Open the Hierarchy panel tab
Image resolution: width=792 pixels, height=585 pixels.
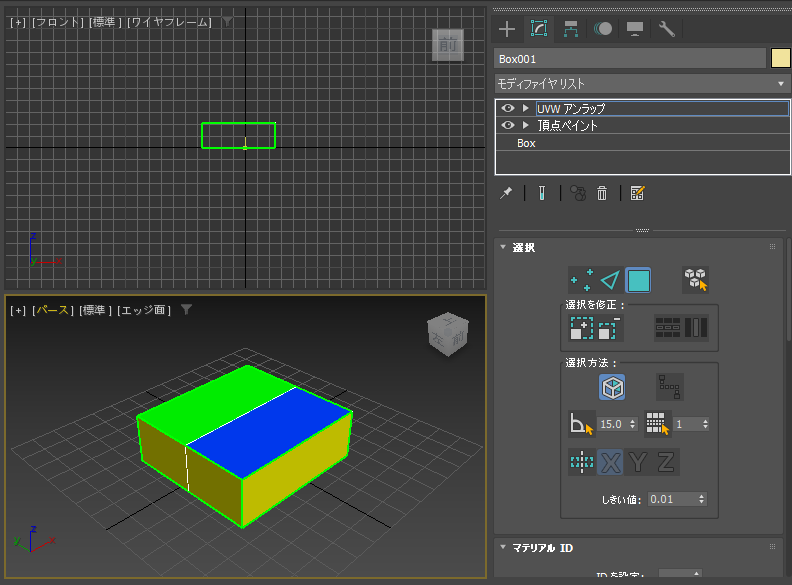point(571,29)
